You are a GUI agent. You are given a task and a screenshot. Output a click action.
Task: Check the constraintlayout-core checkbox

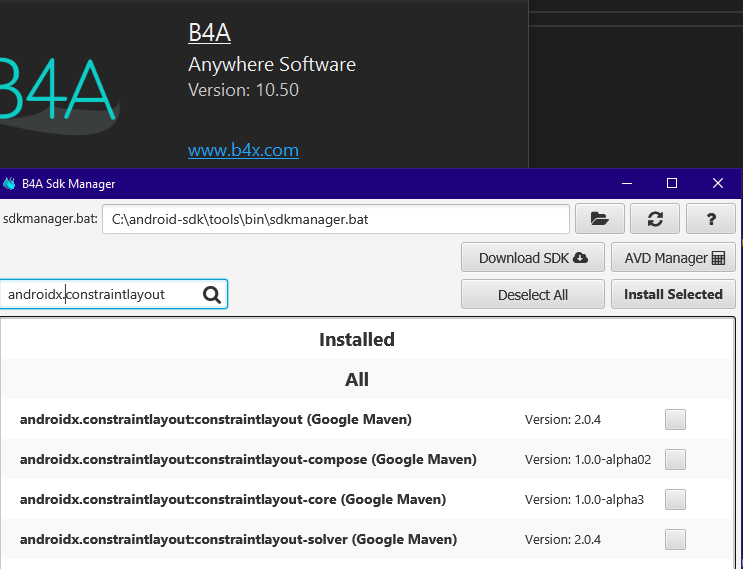(675, 499)
